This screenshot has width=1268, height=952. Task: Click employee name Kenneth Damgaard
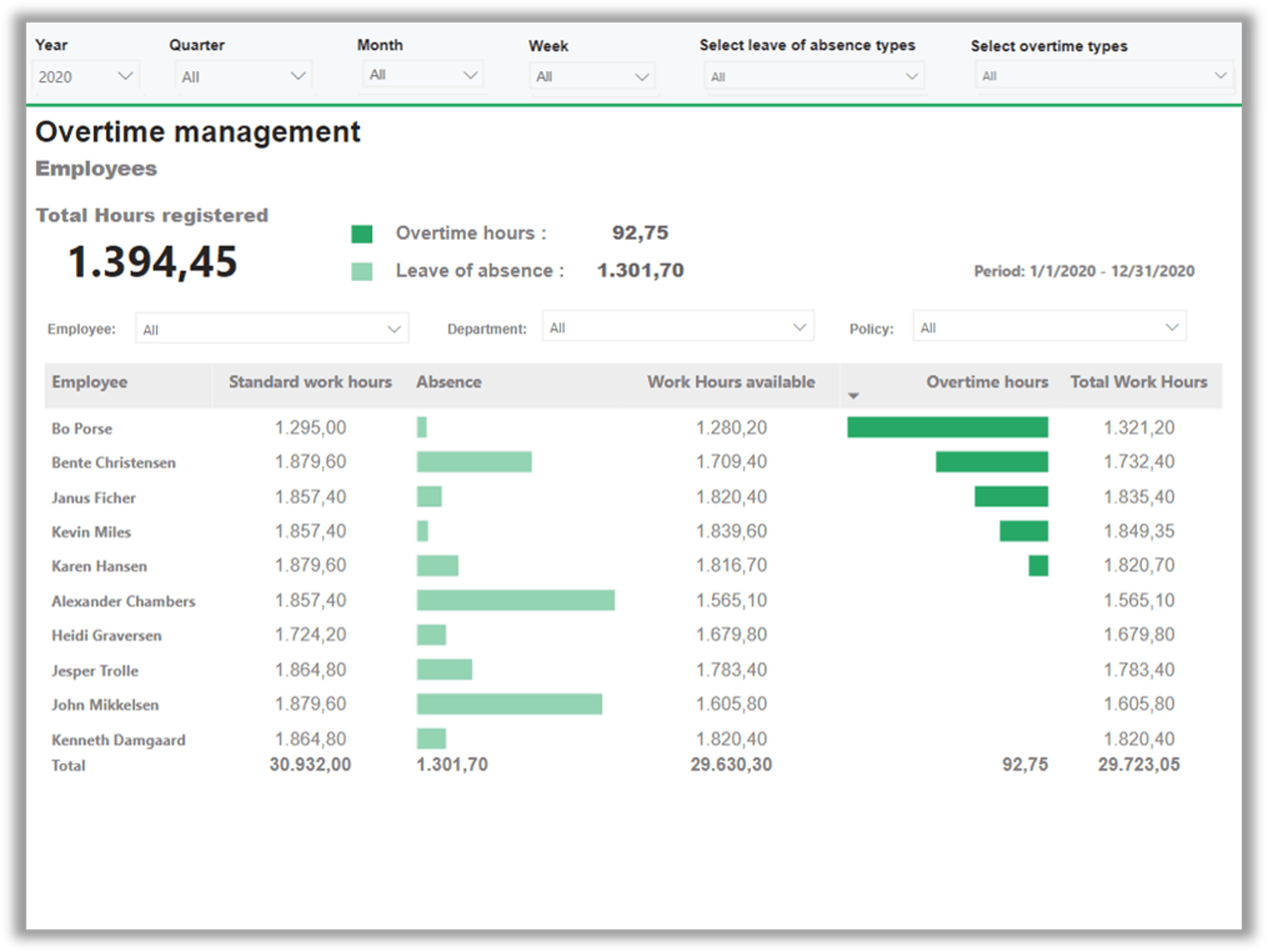(x=118, y=740)
